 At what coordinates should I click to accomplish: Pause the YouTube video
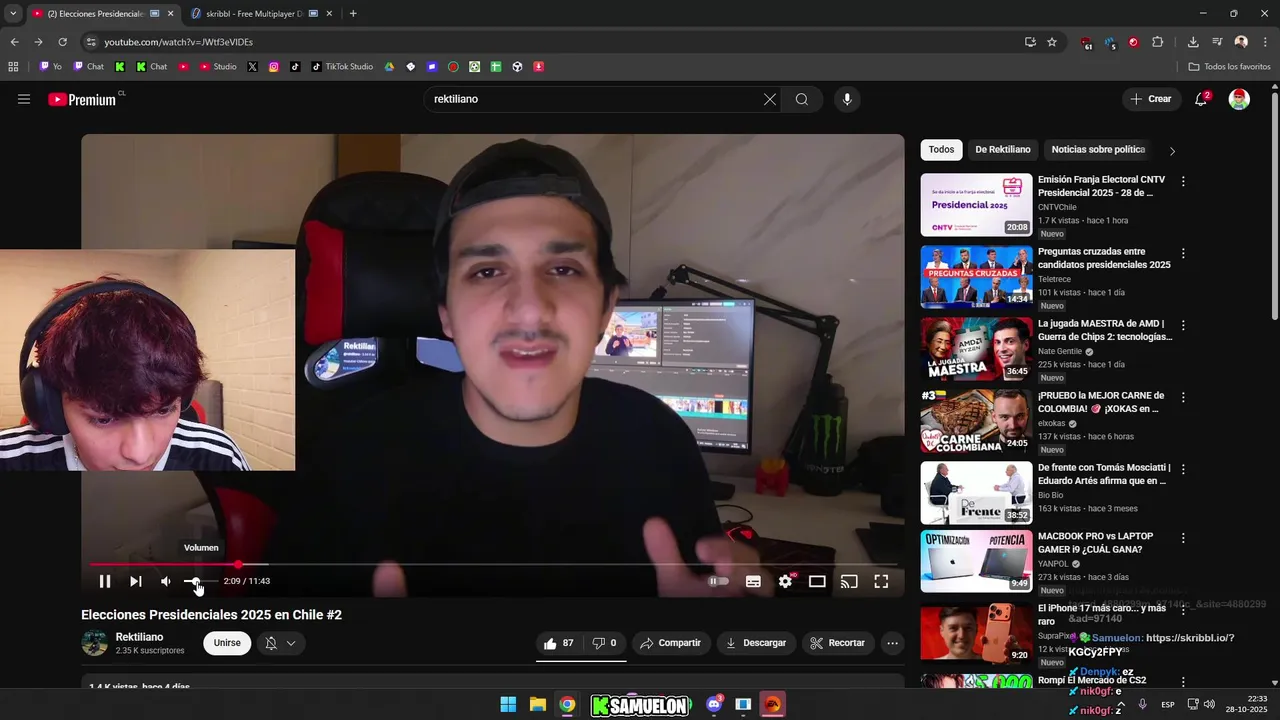(105, 581)
